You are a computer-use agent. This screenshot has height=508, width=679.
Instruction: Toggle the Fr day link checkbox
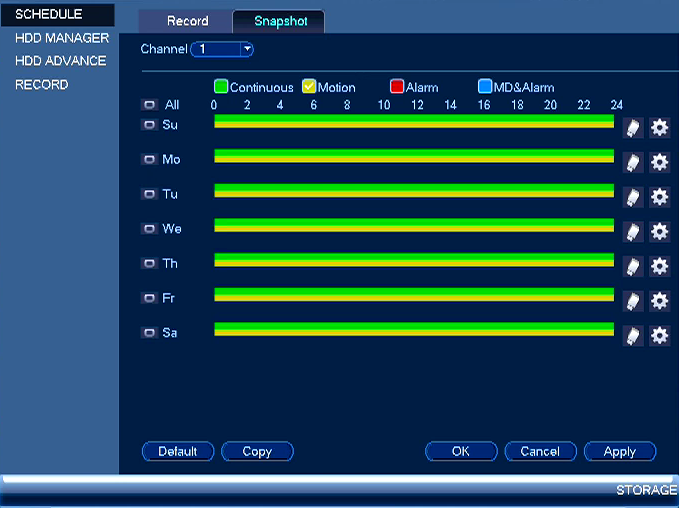click(x=149, y=298)
